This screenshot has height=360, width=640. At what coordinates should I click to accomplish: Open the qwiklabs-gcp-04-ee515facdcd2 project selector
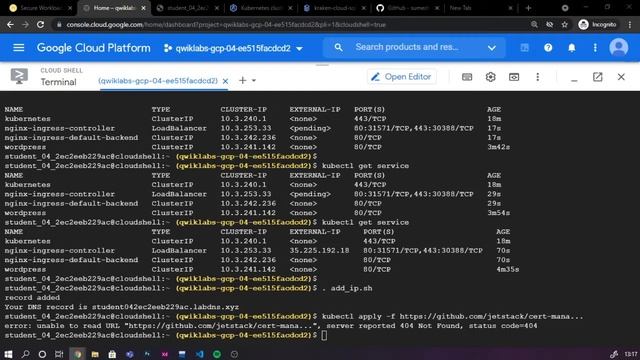tap(233, 48)
